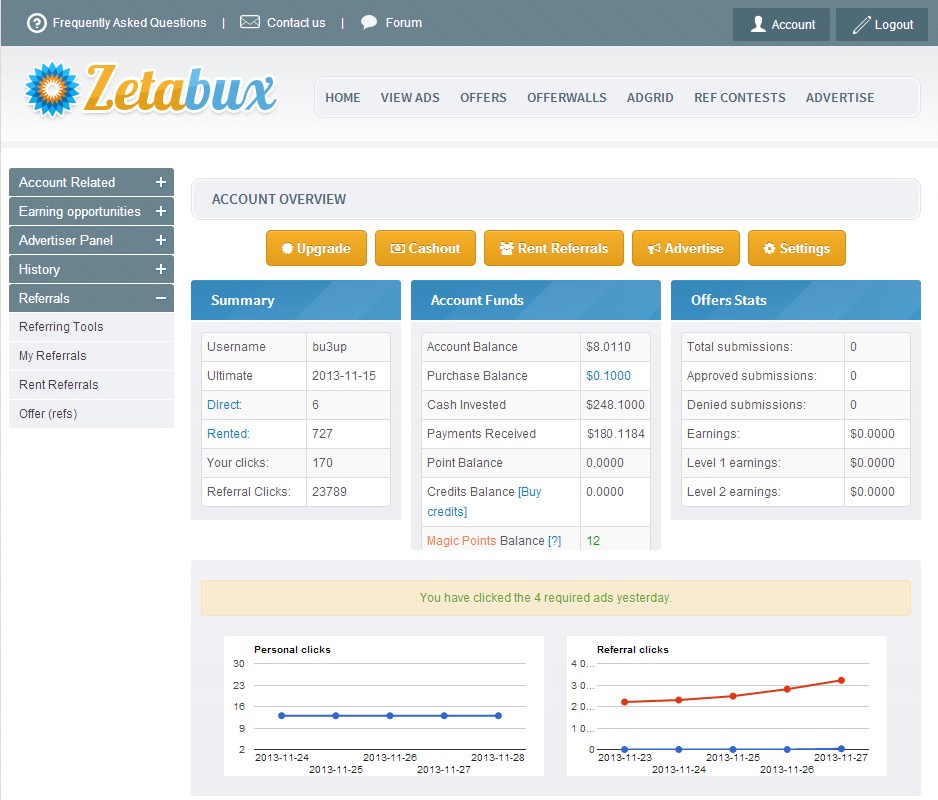Open ADVERTISE in top navigation
This screenshot has width=938, height=800.
click(x=840, y=98)
